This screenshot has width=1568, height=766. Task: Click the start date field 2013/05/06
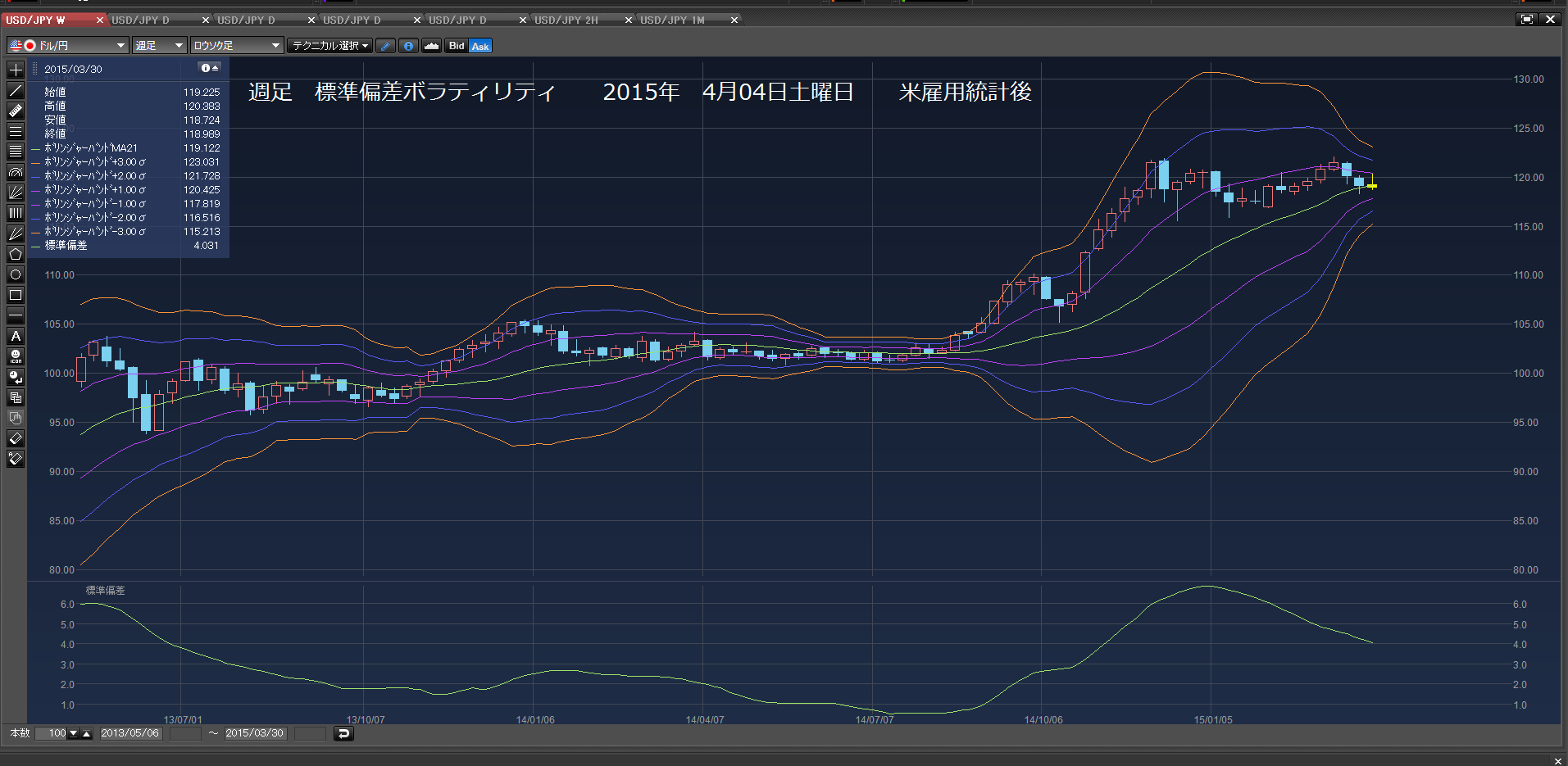tap(130, 733)
